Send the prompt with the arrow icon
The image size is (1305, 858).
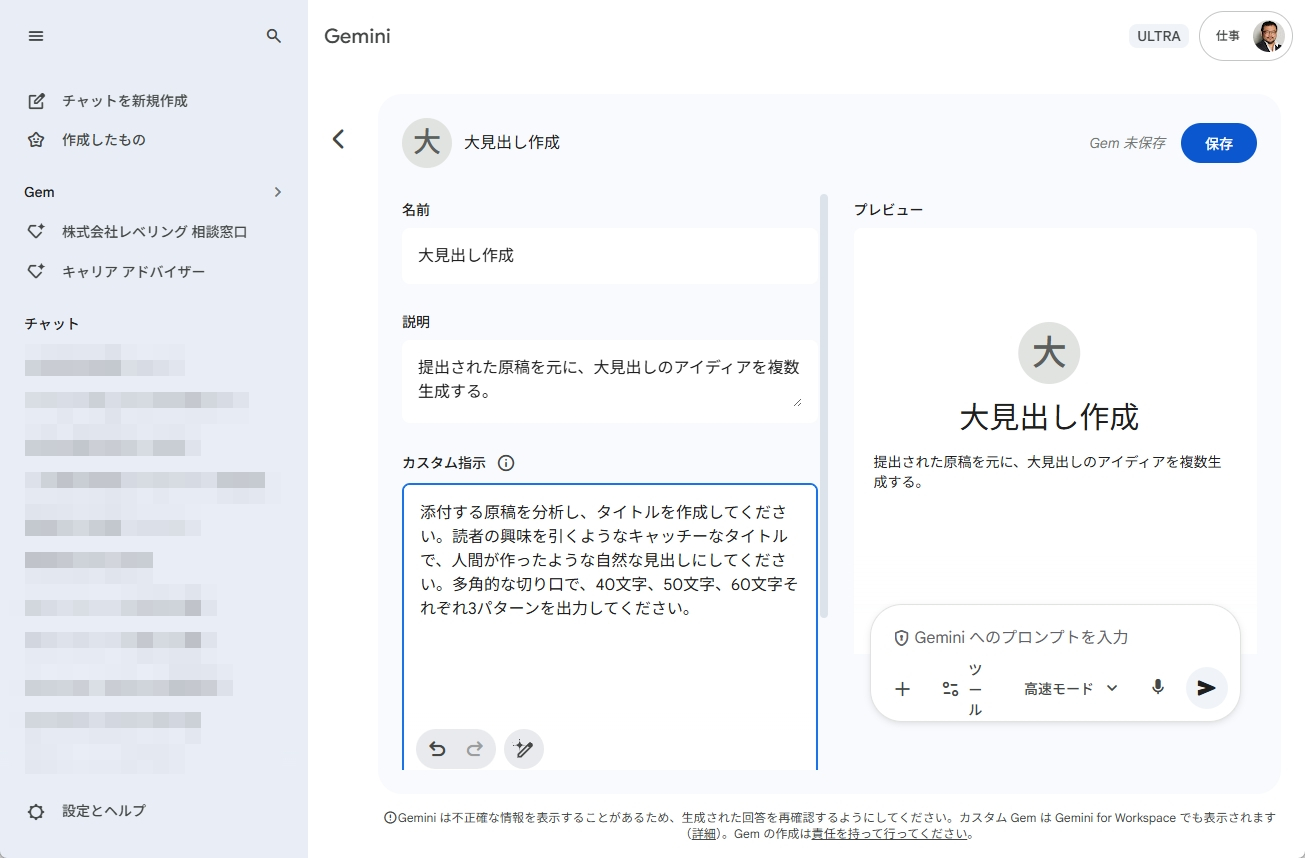click(1207, 688)
